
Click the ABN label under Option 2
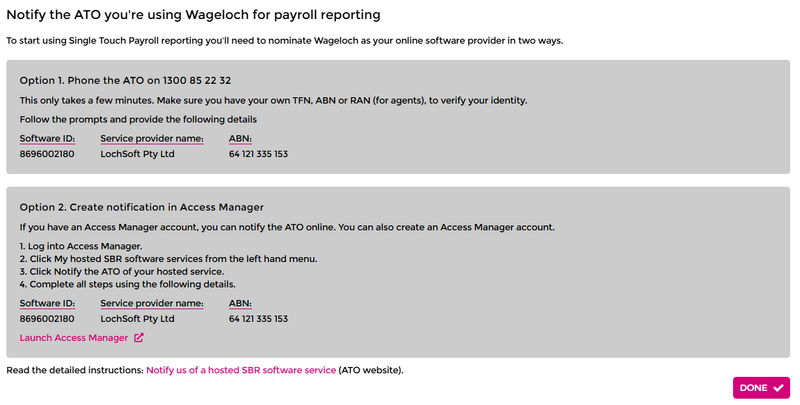pos(240,302)
